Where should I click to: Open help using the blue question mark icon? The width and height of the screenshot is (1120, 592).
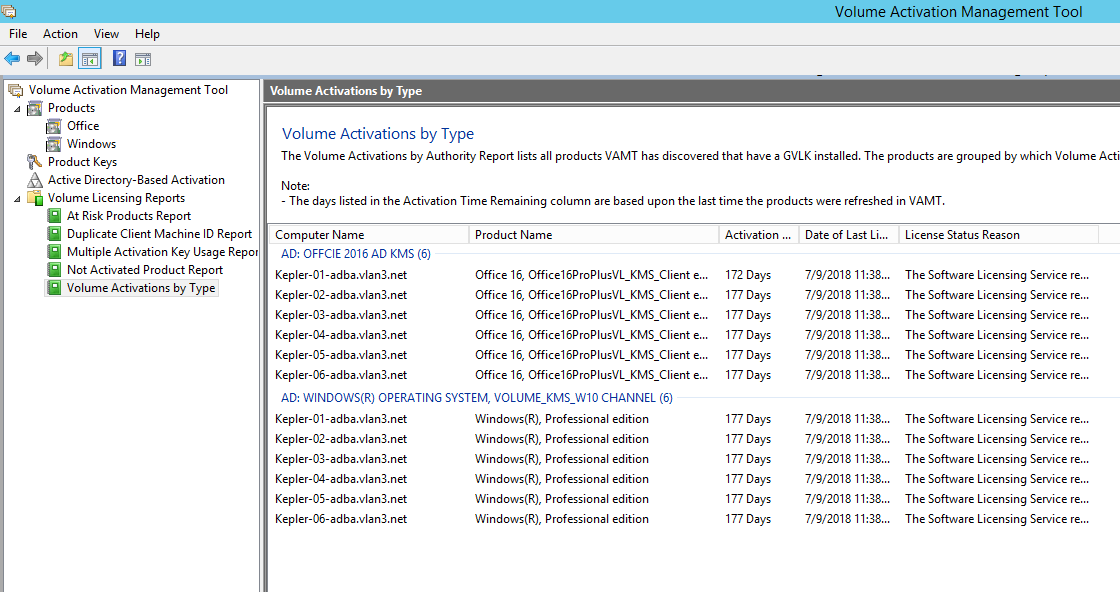tap(119, 58)
